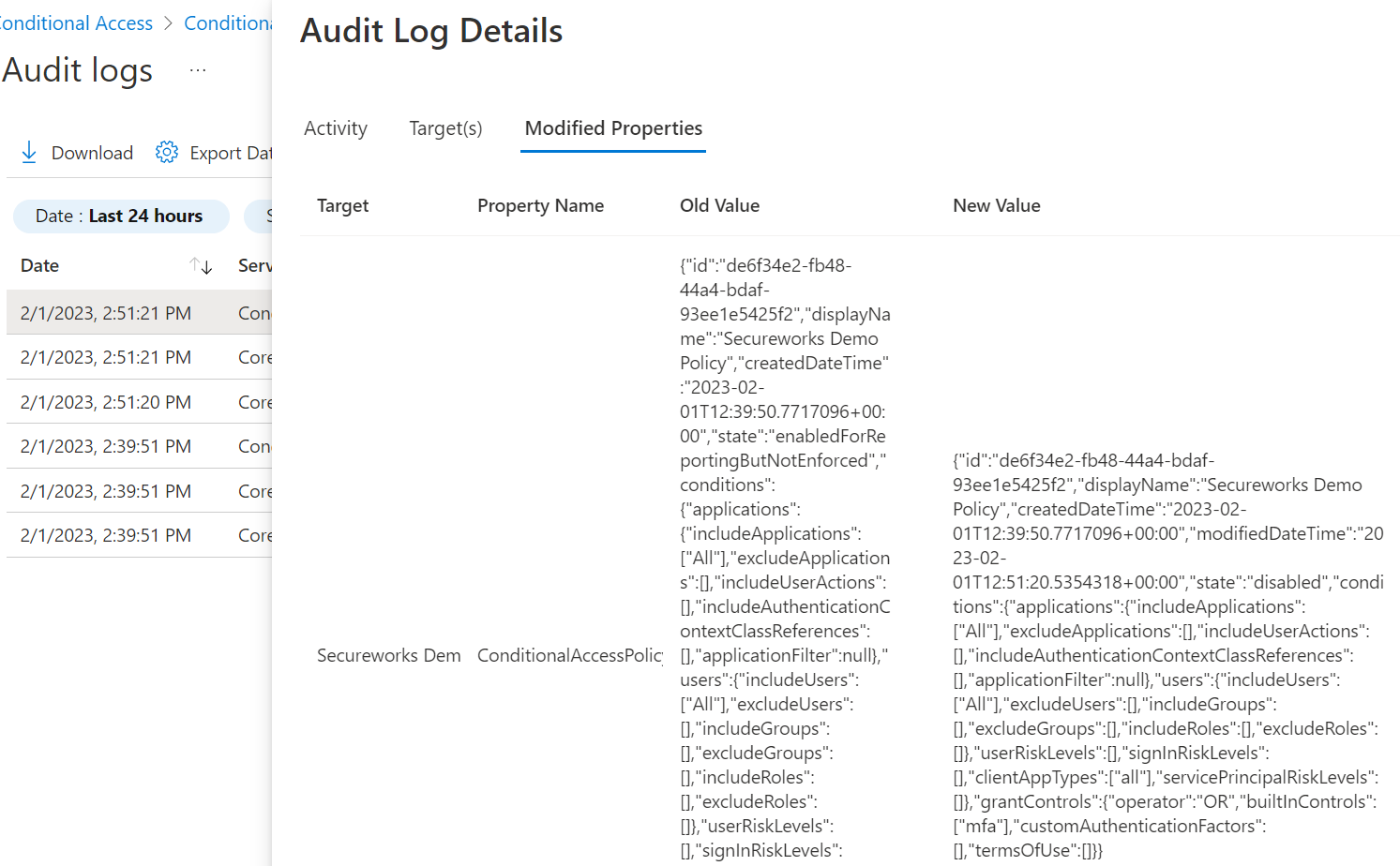This screenshot has height=866, width=1400.
Task: Sort by Date using the arrows icon
Action: pos(201,266)
